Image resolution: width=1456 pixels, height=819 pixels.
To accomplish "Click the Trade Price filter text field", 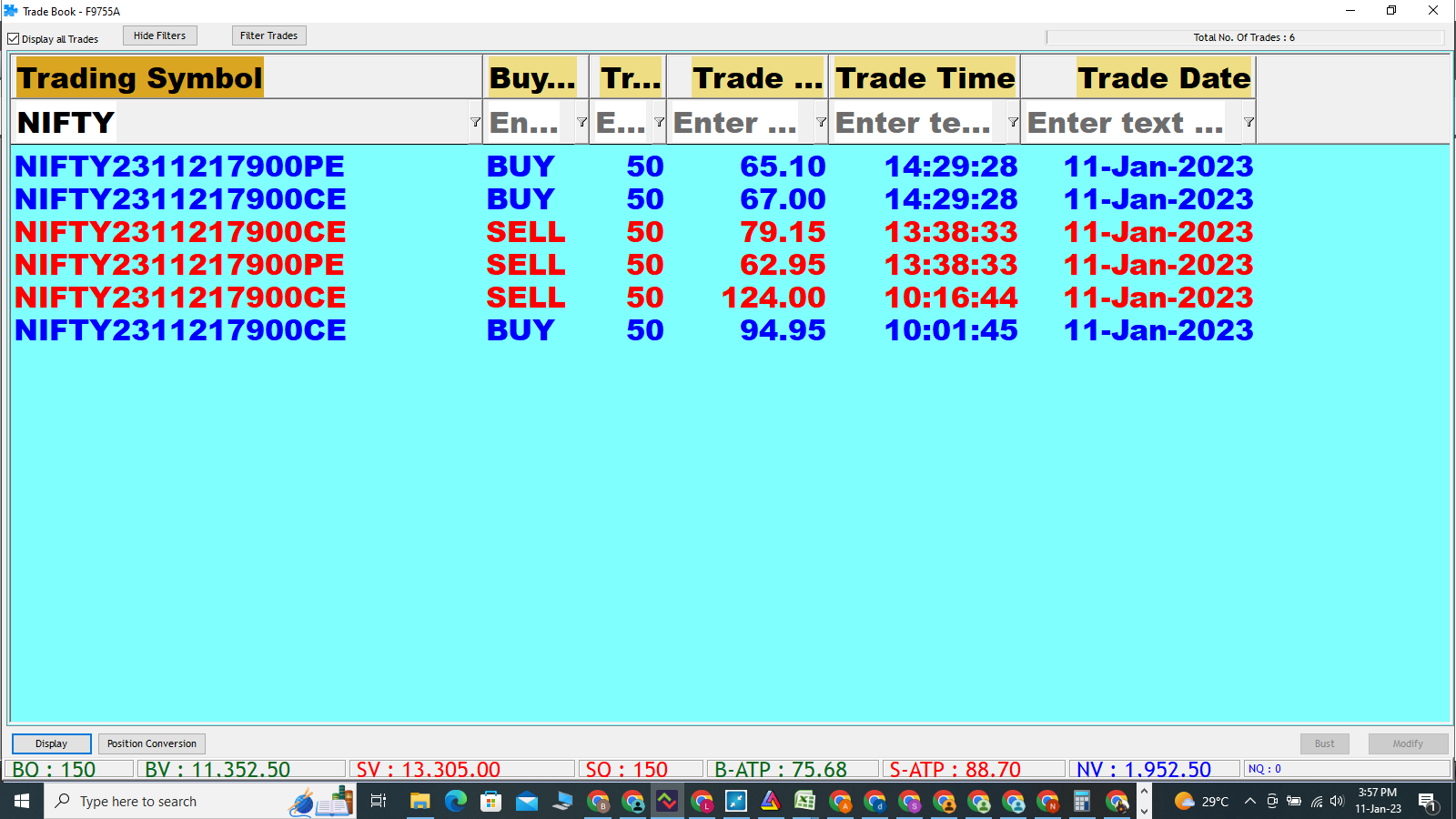I will click(x=741, y=122).
